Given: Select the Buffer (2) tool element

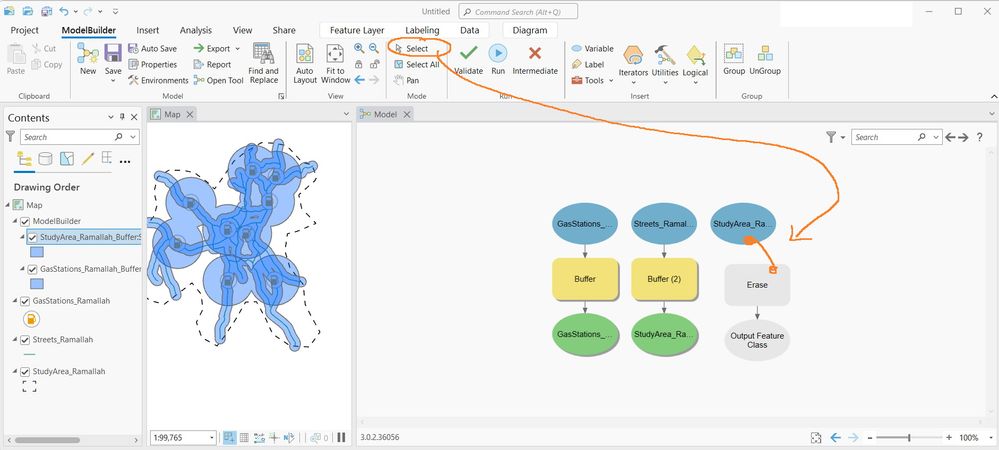Looking at the screenshot, I should coord(665,279).
